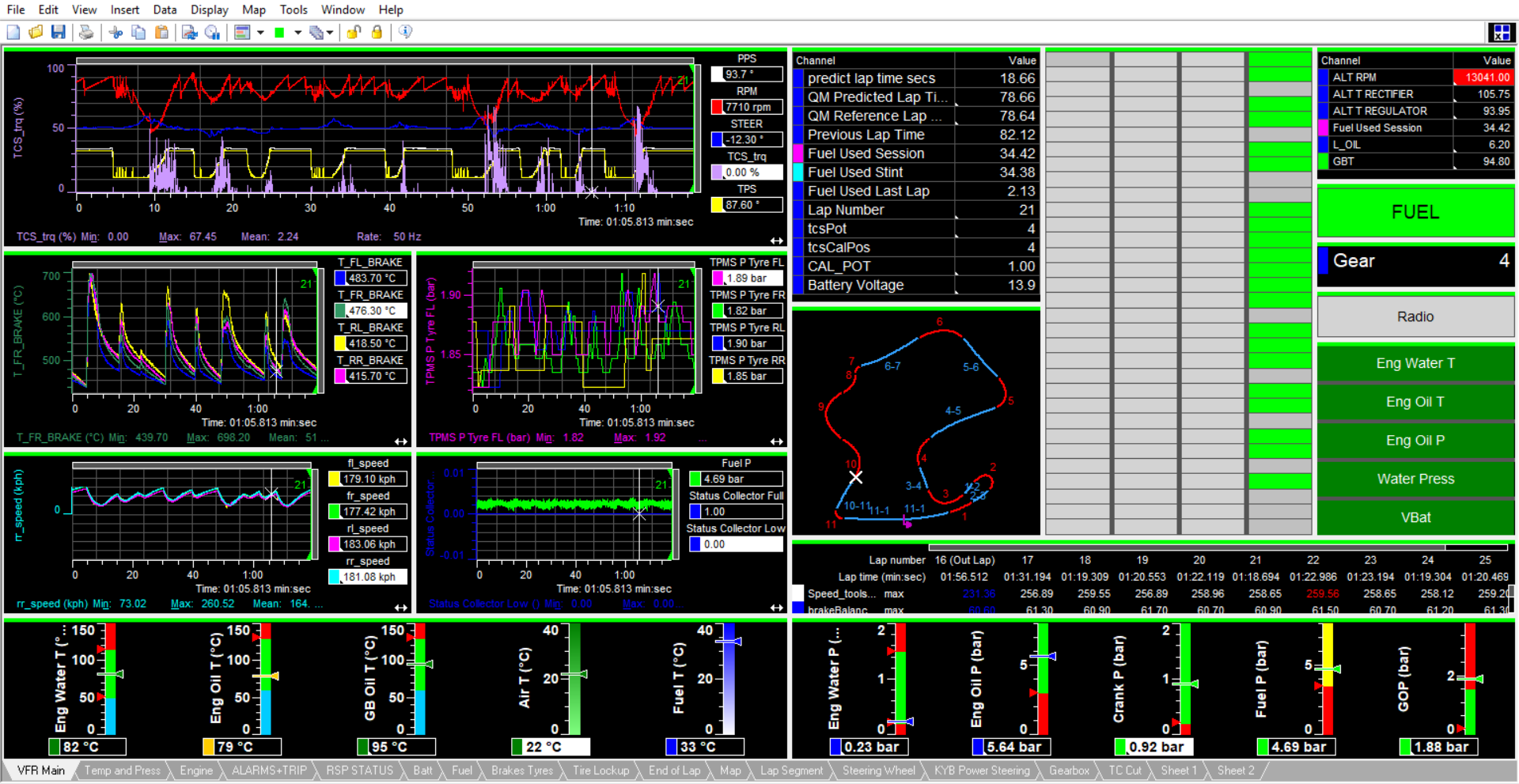Click the info bubble help icon

tap(405, 32)
